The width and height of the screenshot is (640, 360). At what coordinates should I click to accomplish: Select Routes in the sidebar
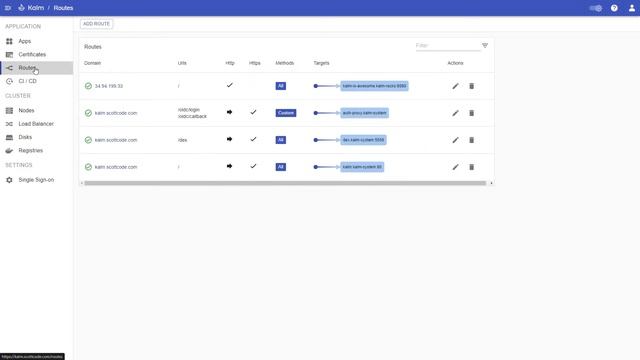click(x=37, y=68)
